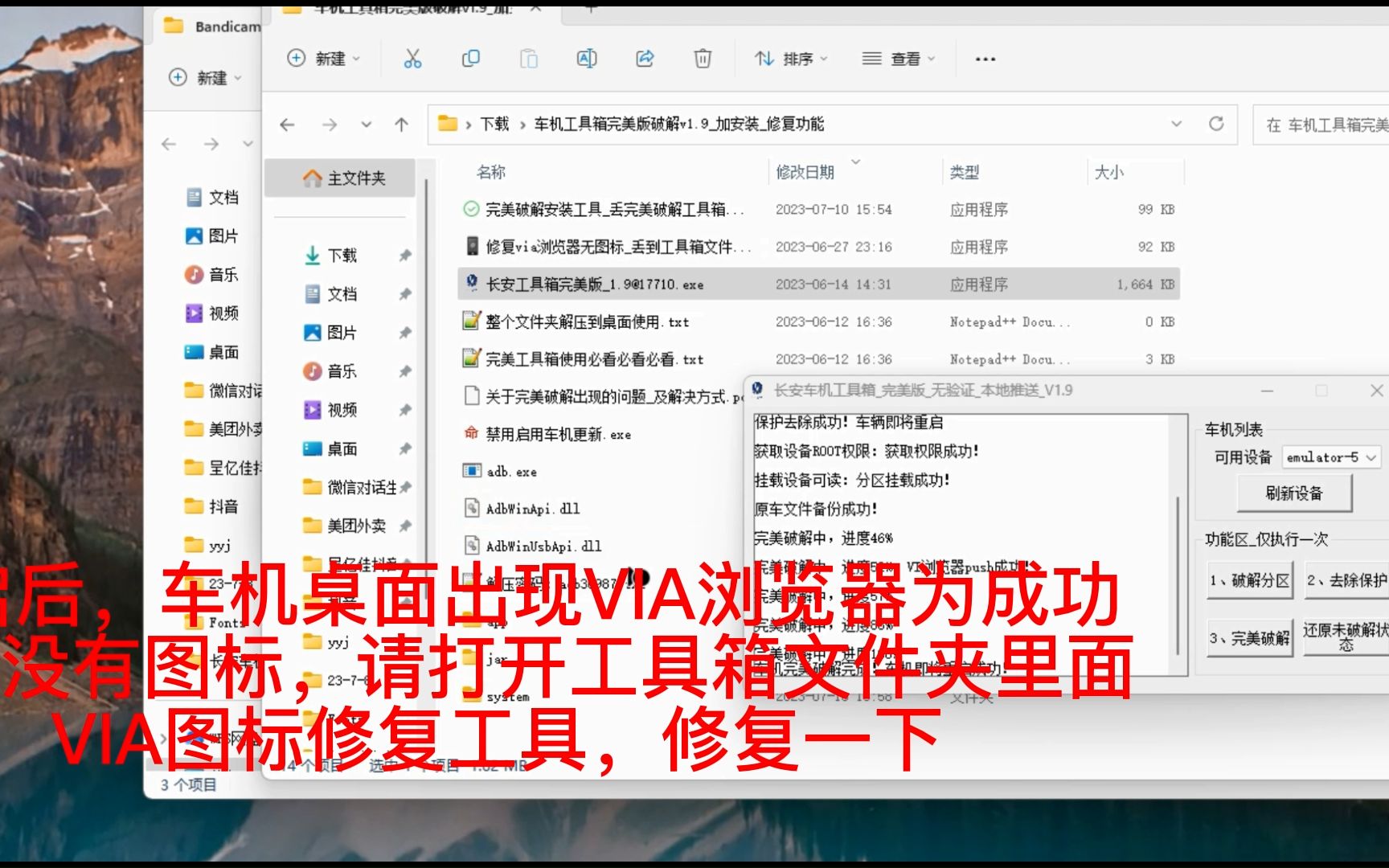Viewport: 1389px width, 868px height.
Task: Click the 刷新设备 button in toolbox window
Action: point(1294,493)
